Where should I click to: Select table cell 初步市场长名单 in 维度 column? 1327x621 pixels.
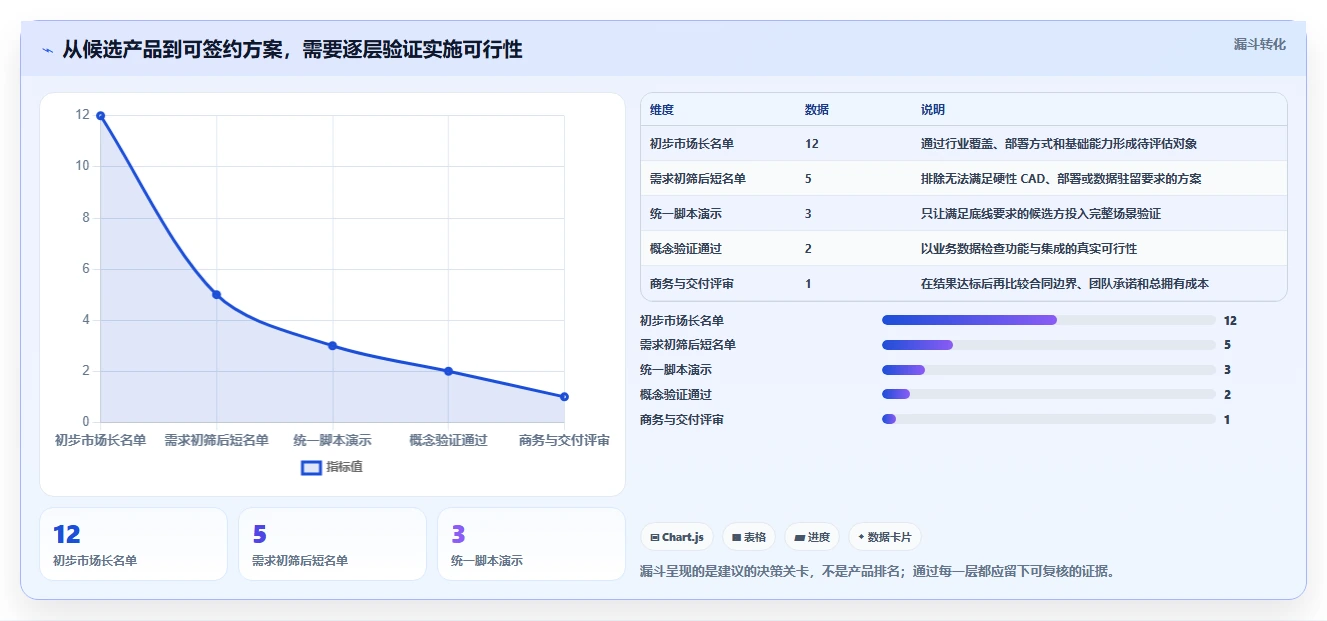(691, 144)
